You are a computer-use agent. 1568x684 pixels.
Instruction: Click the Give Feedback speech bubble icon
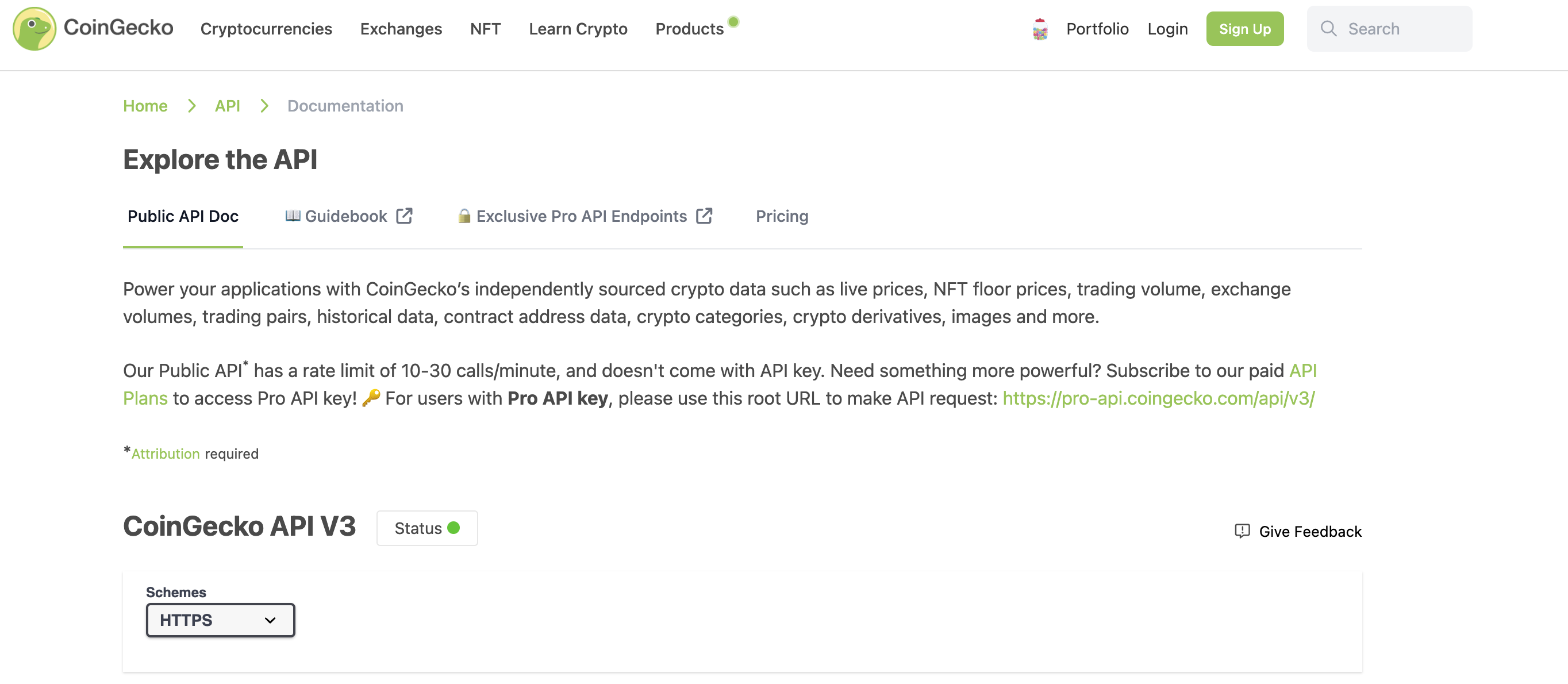click(1242, 531)
